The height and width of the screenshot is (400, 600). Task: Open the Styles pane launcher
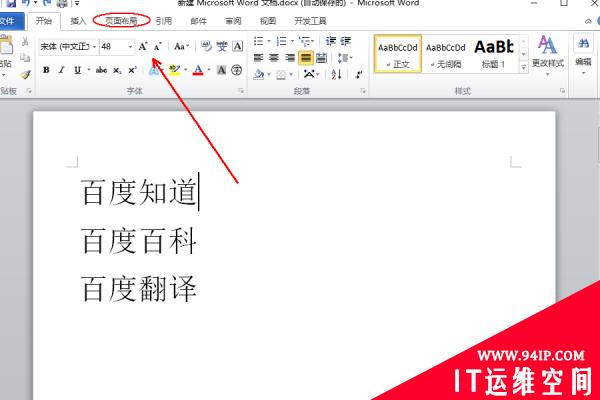coord(562,91)
